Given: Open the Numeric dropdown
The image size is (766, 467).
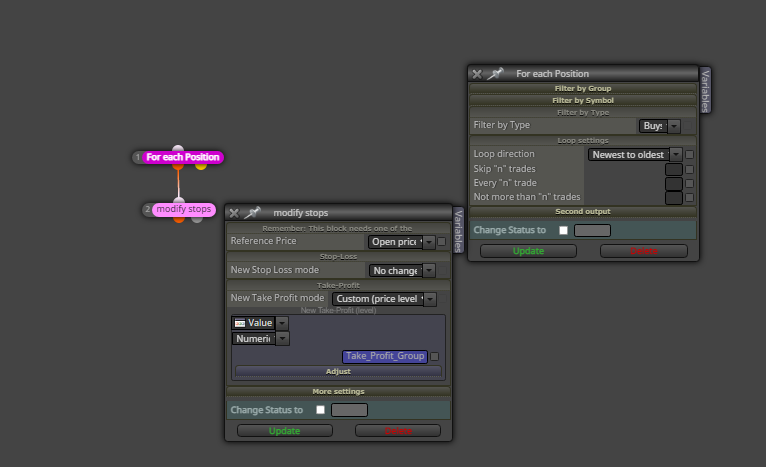Looking at the screenshot, I should tap(260, 339).
